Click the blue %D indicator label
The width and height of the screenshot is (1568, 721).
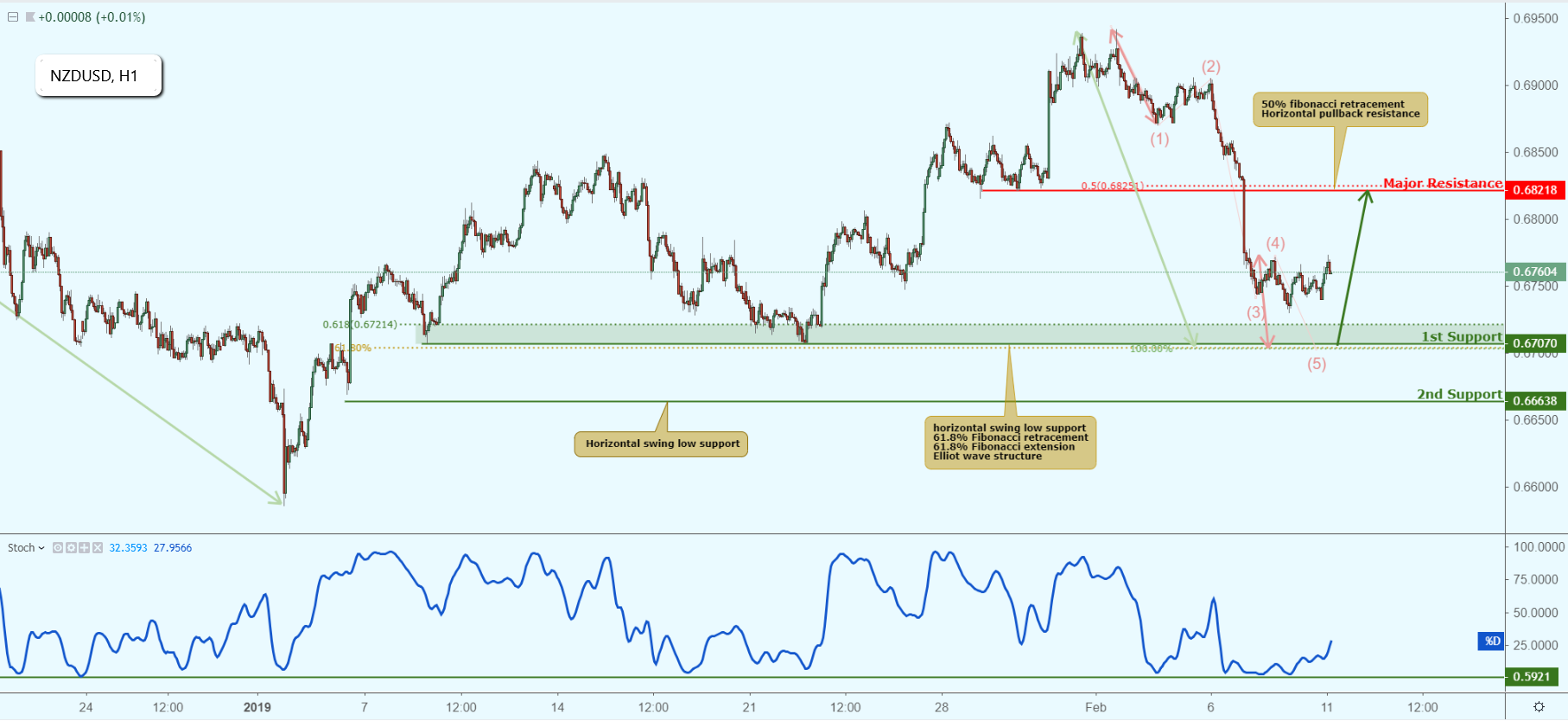1491,641
